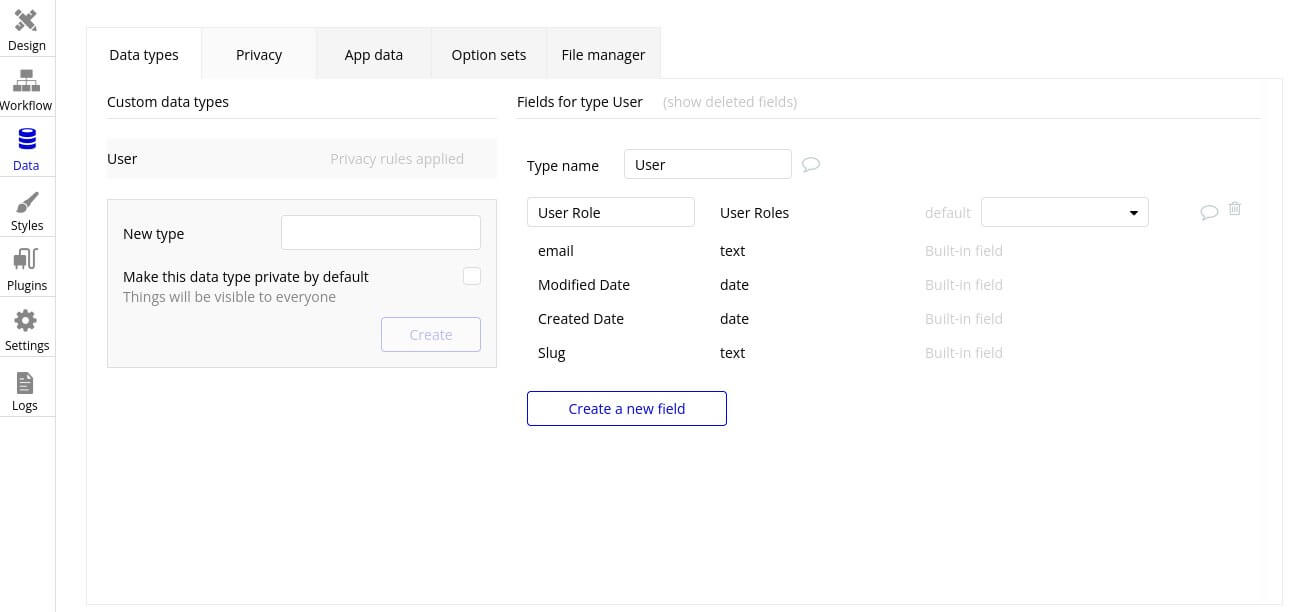Delete the User Role field with trash icon
Screen dimensions: 1289x612
click(x=1235, y=209)
